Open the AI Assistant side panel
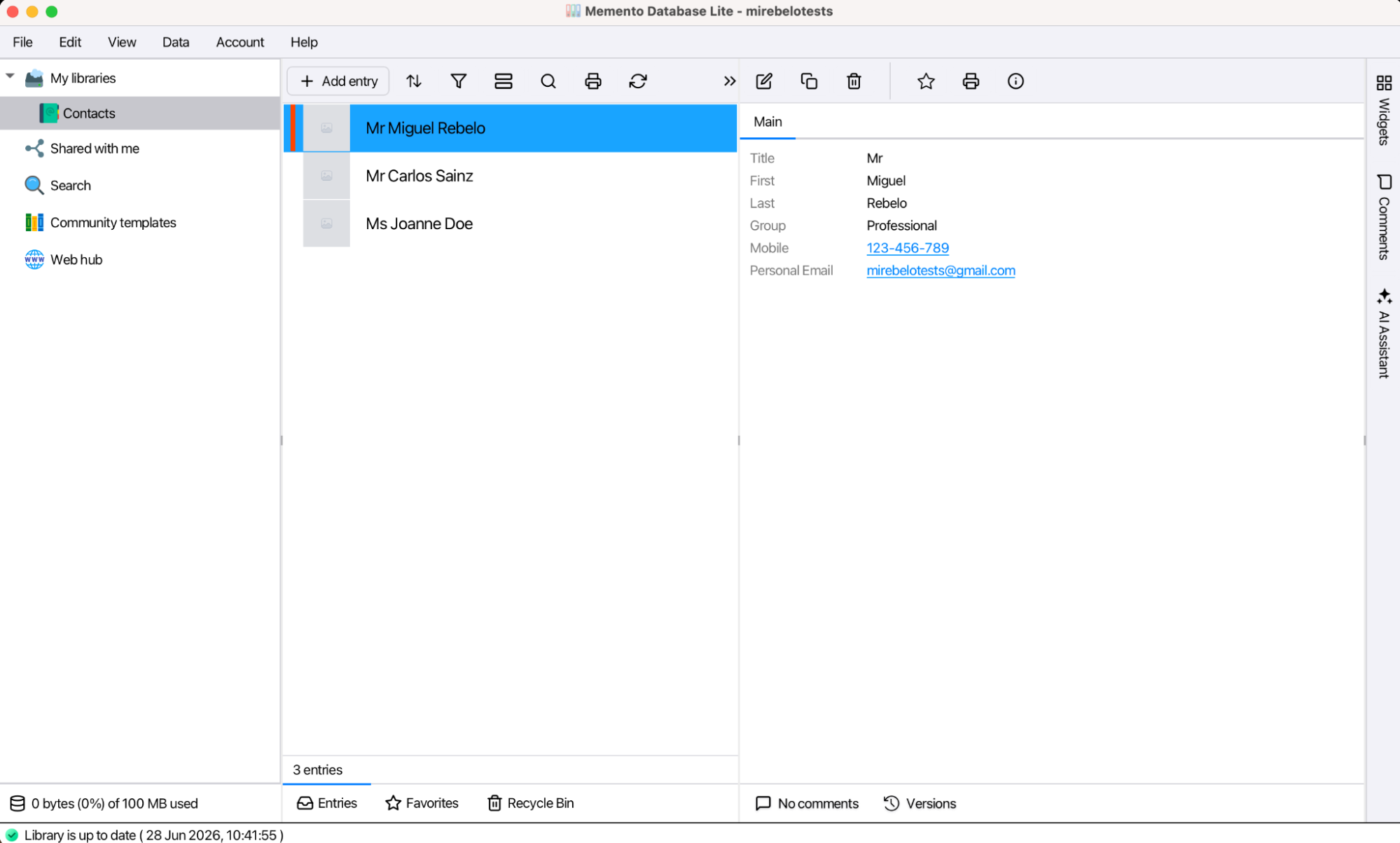Screen dimensions: 1400x843 (1384, 333)
